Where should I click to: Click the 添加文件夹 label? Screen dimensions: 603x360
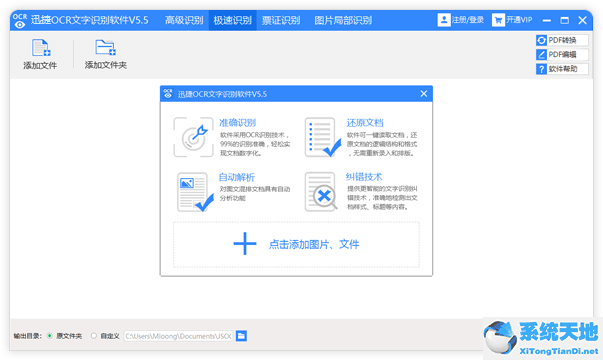106,65
